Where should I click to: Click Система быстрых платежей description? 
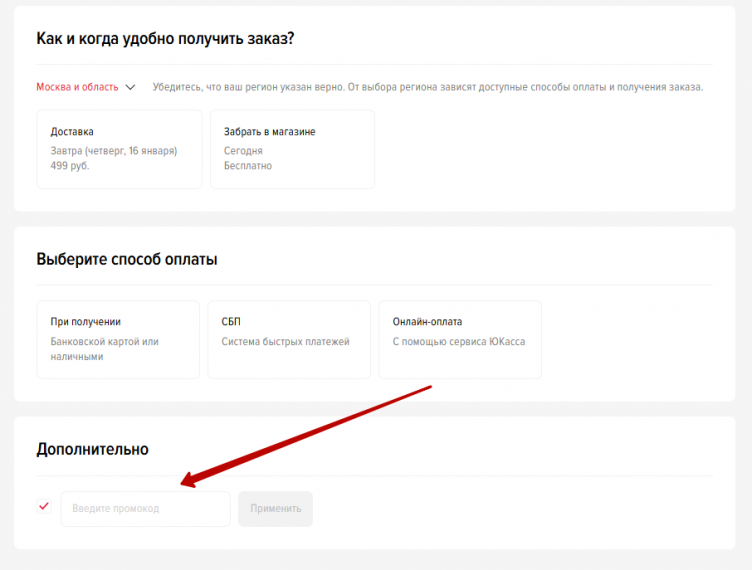tap(285, 342)
